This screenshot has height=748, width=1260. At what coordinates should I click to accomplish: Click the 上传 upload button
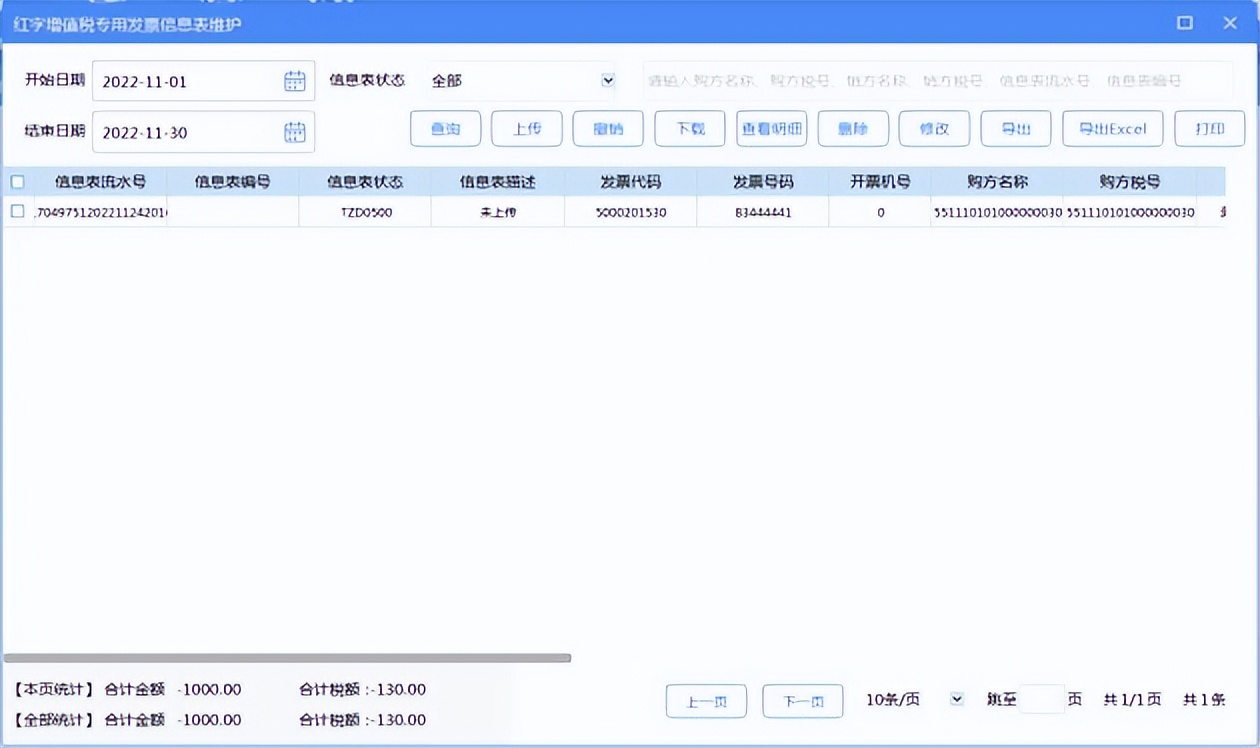click(x=527, y=128)
